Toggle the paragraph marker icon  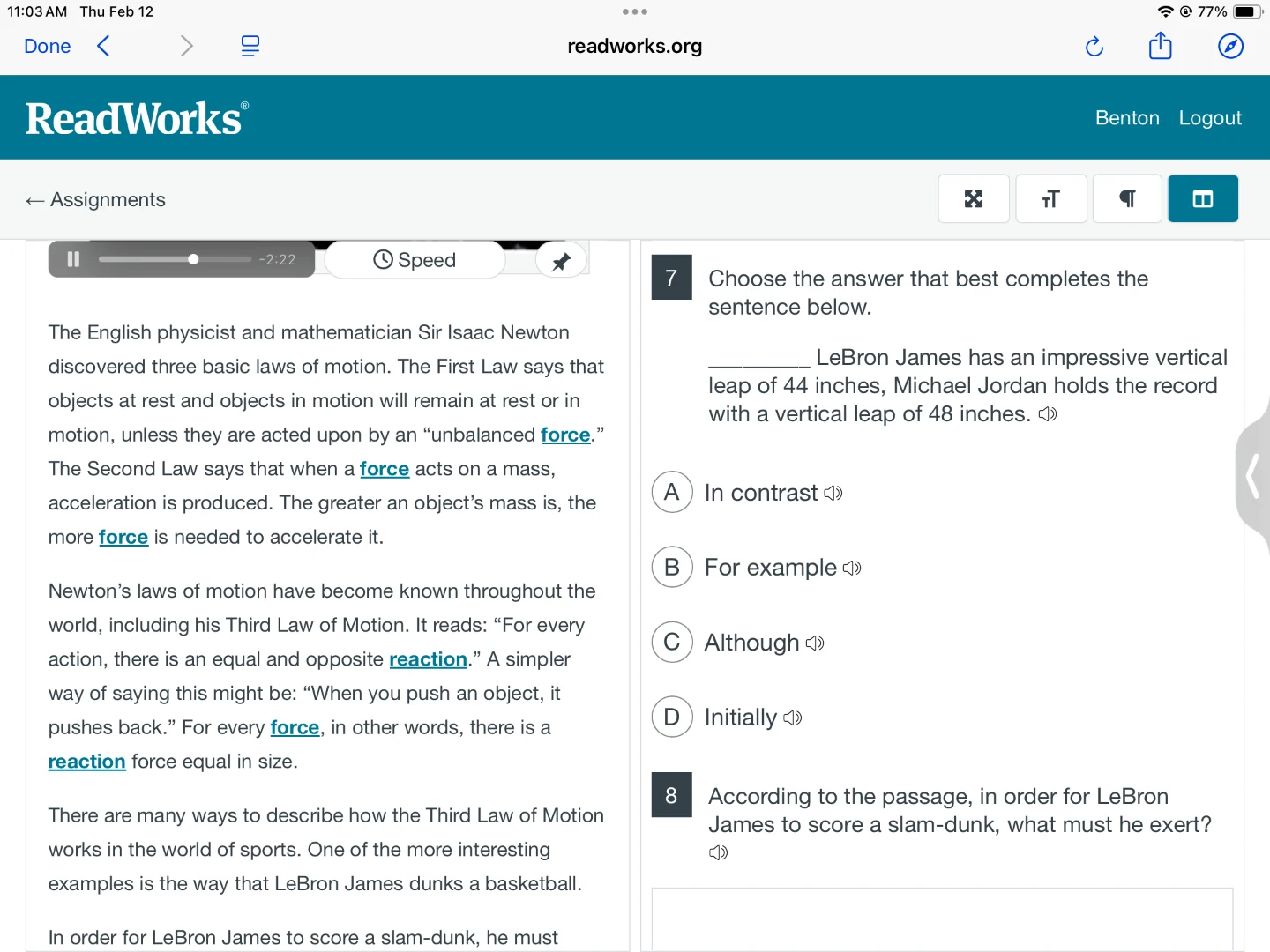[x=1127, y=199]
